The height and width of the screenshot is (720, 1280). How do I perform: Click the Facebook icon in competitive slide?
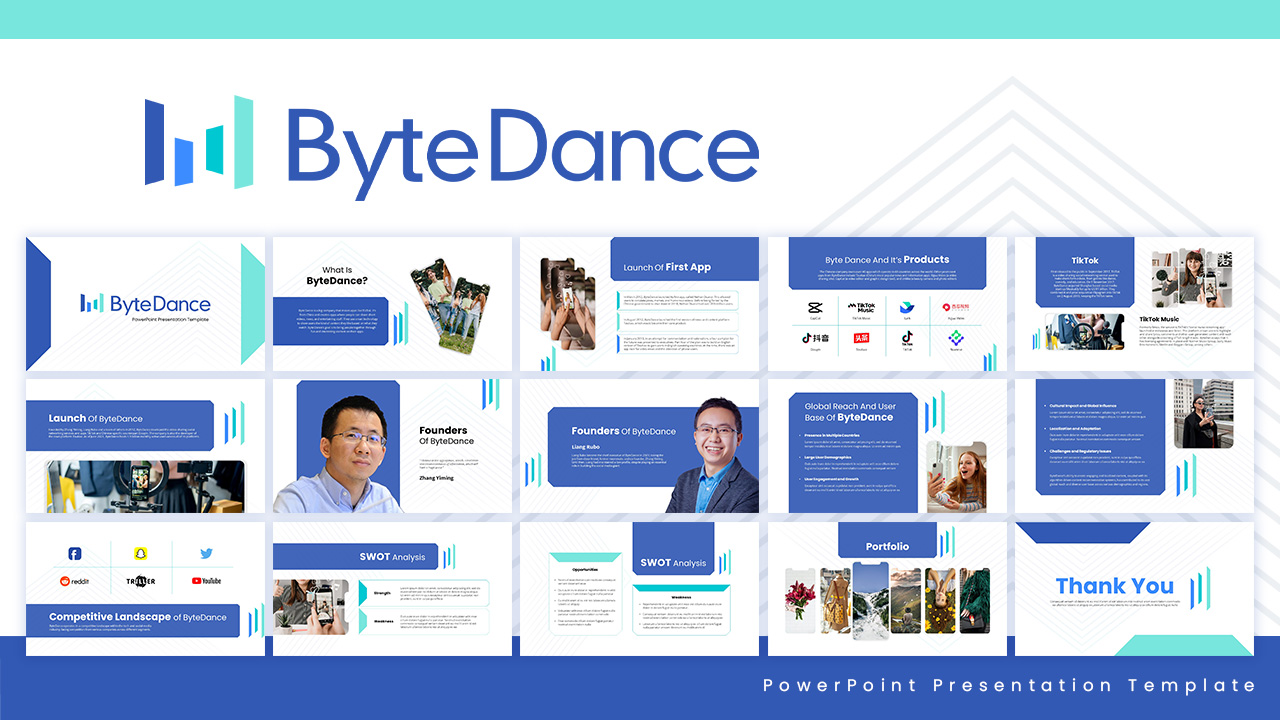[x=75, y=553]
